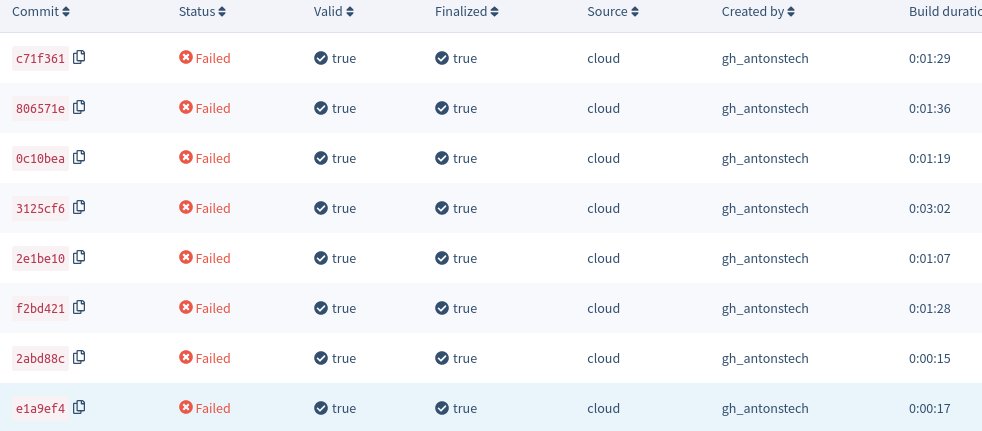Open commit c71f361

tap(40, 58)
